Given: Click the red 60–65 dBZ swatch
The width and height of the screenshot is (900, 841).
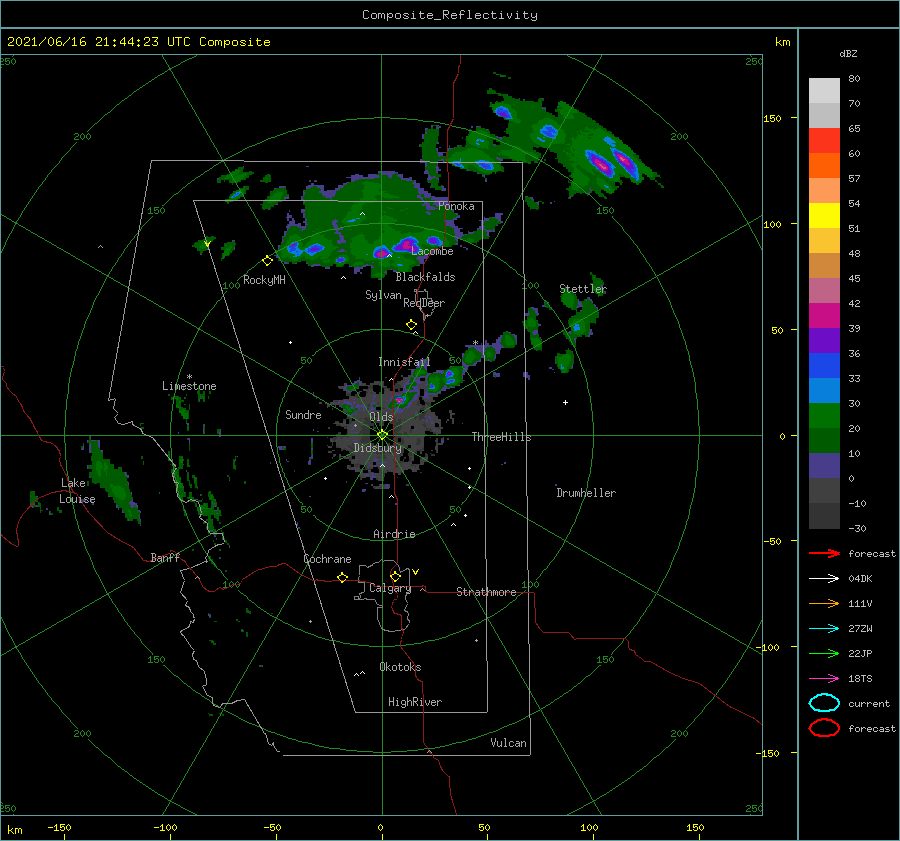Looking at the screenshot, I should (824, 140).
